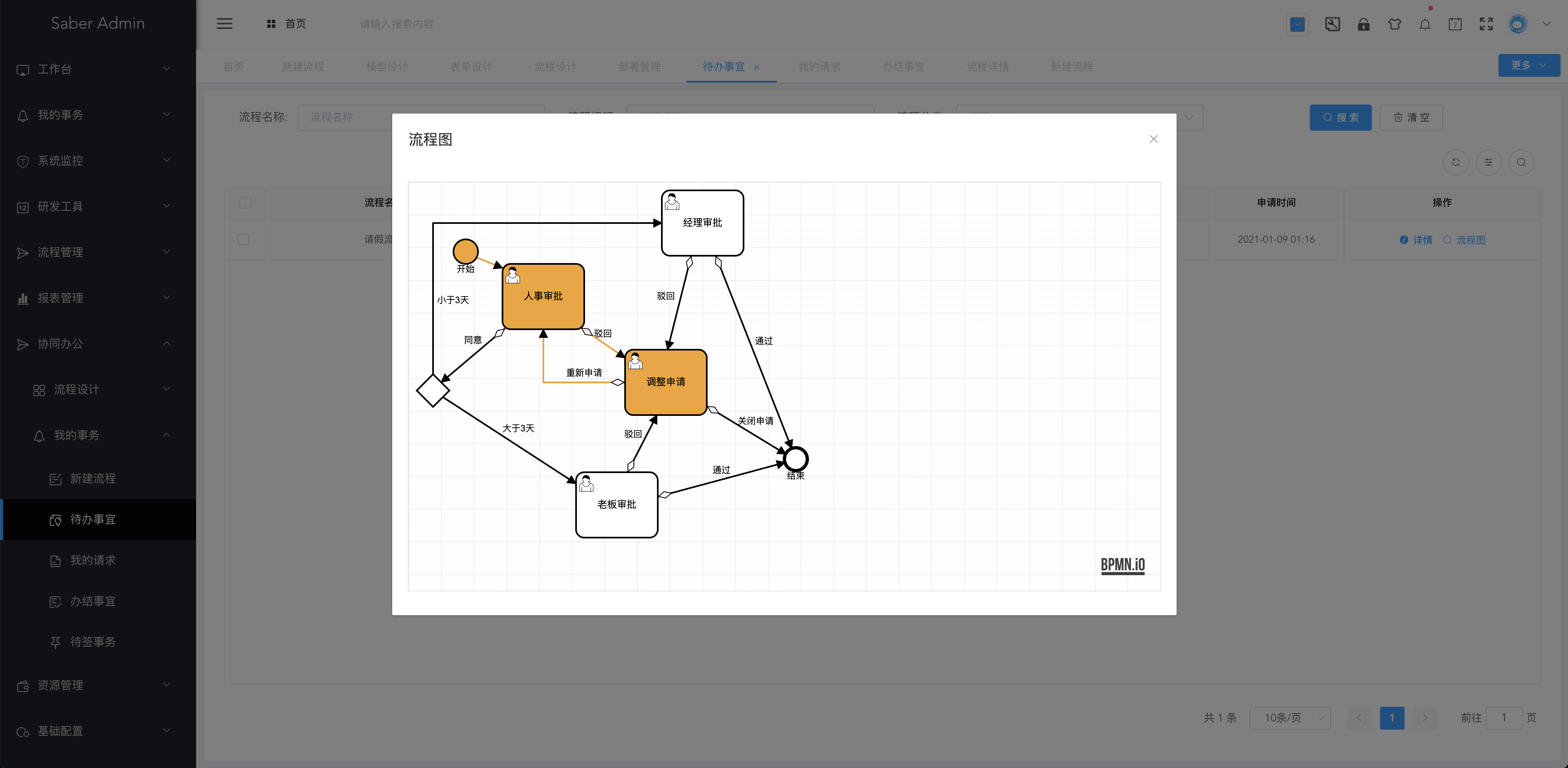Screen dimensions: 1568x768
Task: Expand the 资源管理 sidebar menu
Action: coord(98,685)
